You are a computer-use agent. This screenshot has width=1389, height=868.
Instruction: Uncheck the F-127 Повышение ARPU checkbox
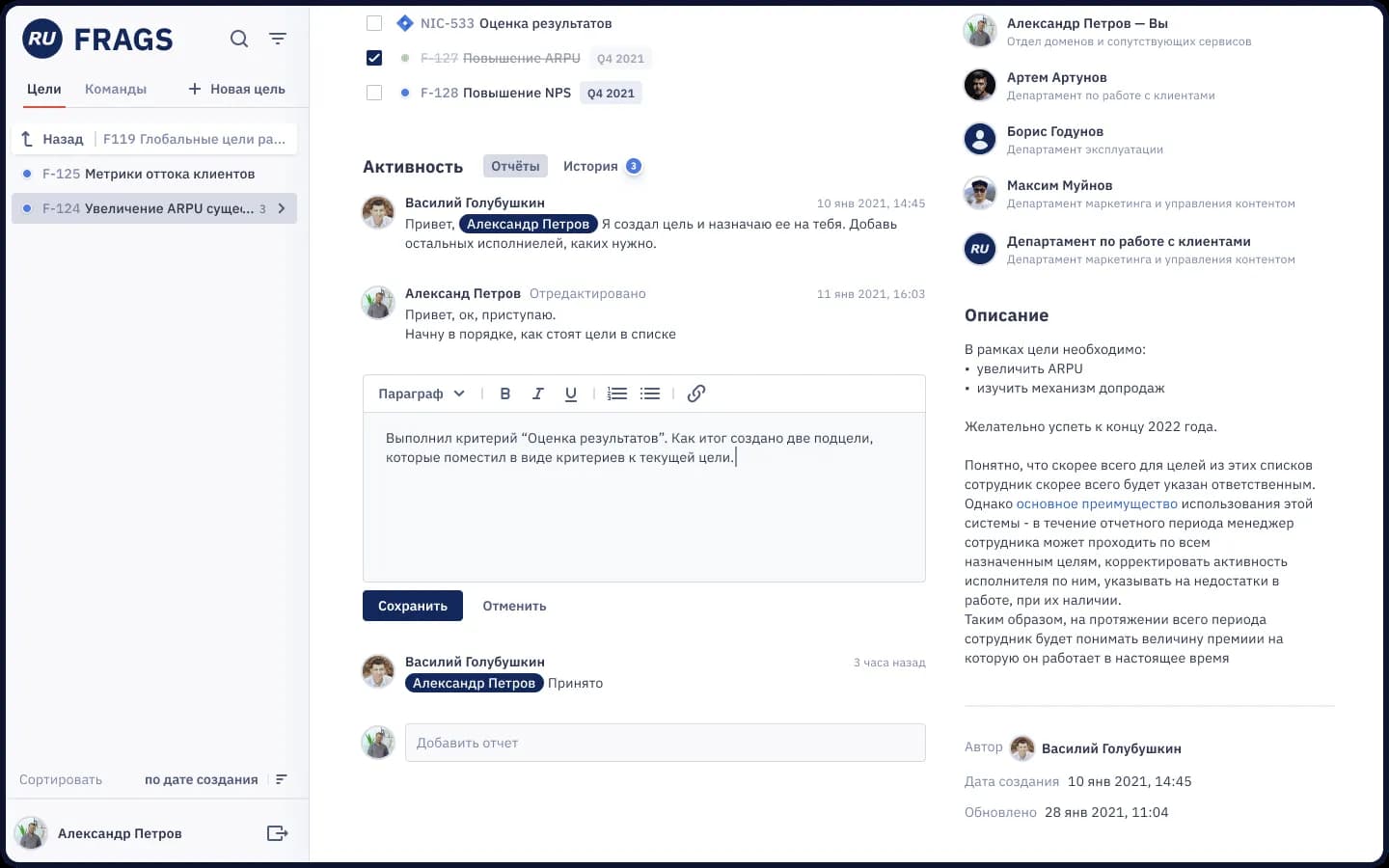pos(374,58)
